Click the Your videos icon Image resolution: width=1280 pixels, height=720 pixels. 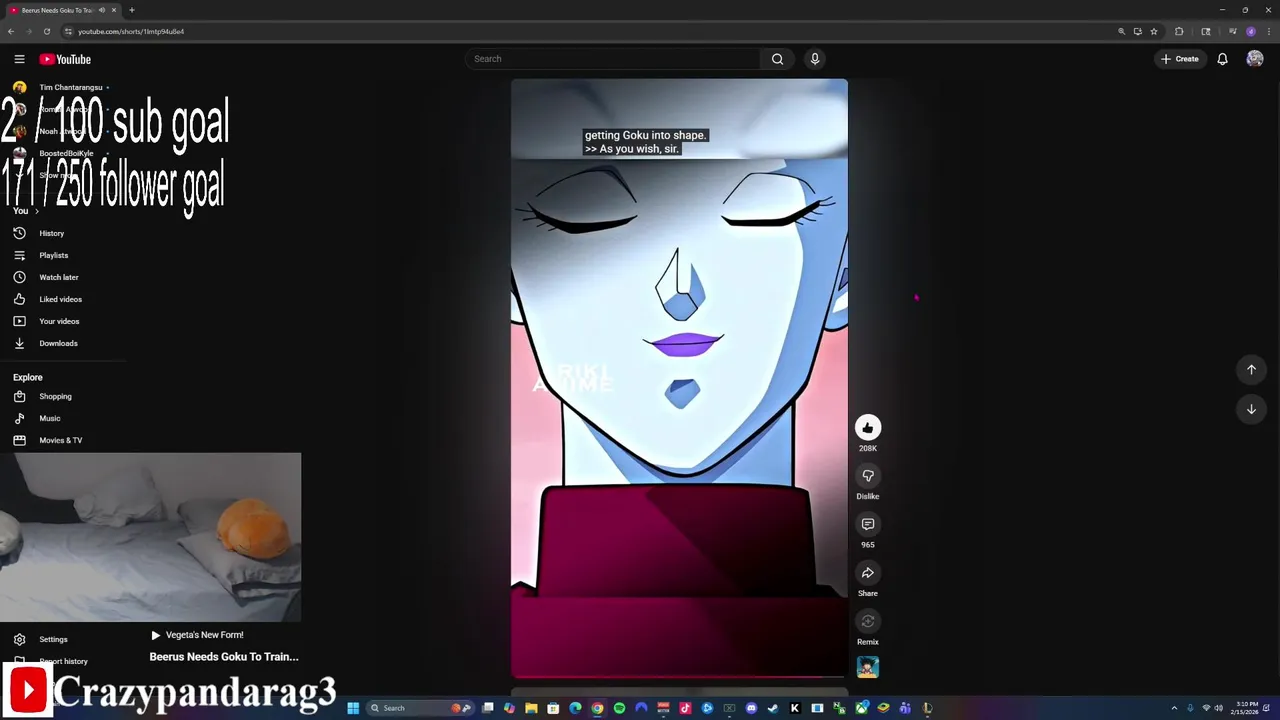click(19, 321)
